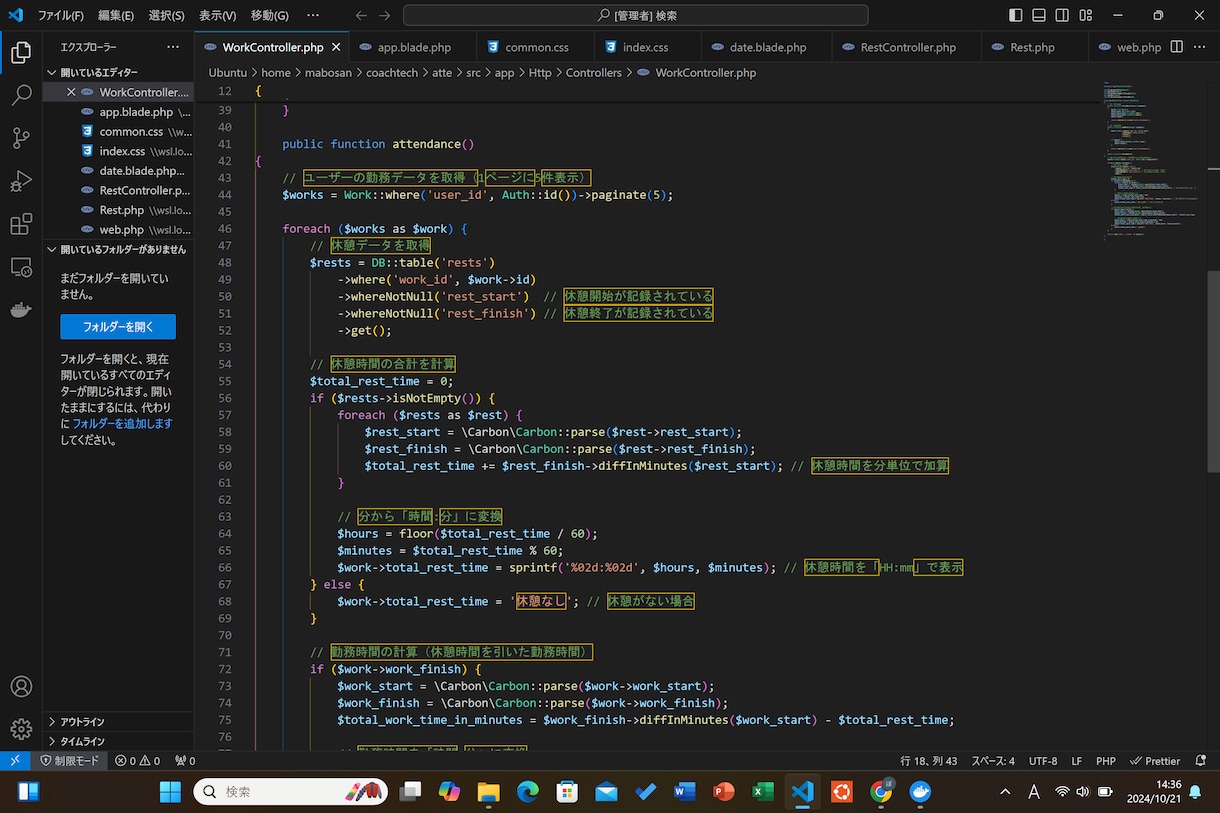The image size is (1220, 813).
Task: Expand the アウトライン section
Action: click(x=120, y=722)
